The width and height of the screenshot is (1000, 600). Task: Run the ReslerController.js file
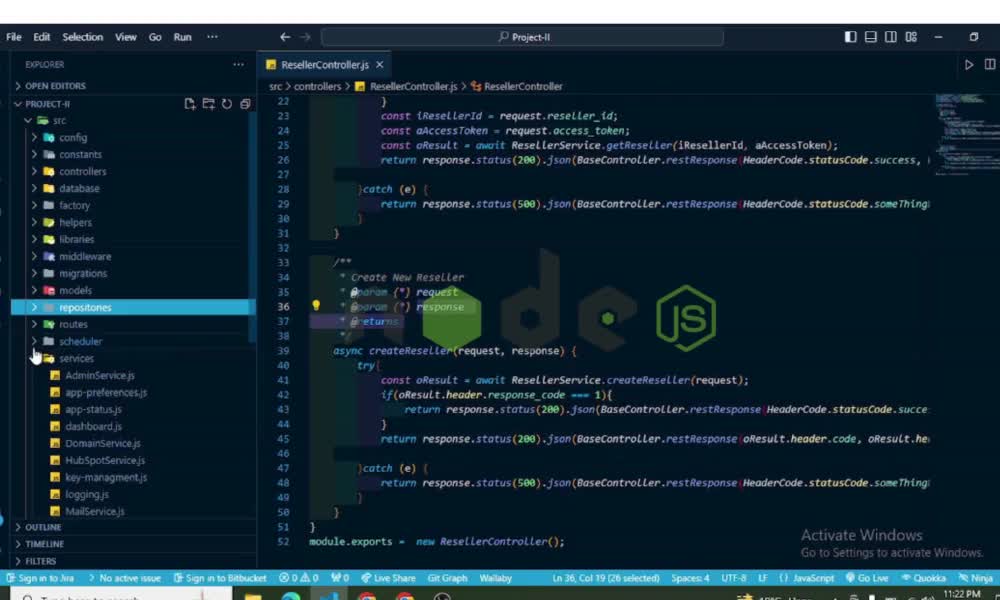point(968,64)
